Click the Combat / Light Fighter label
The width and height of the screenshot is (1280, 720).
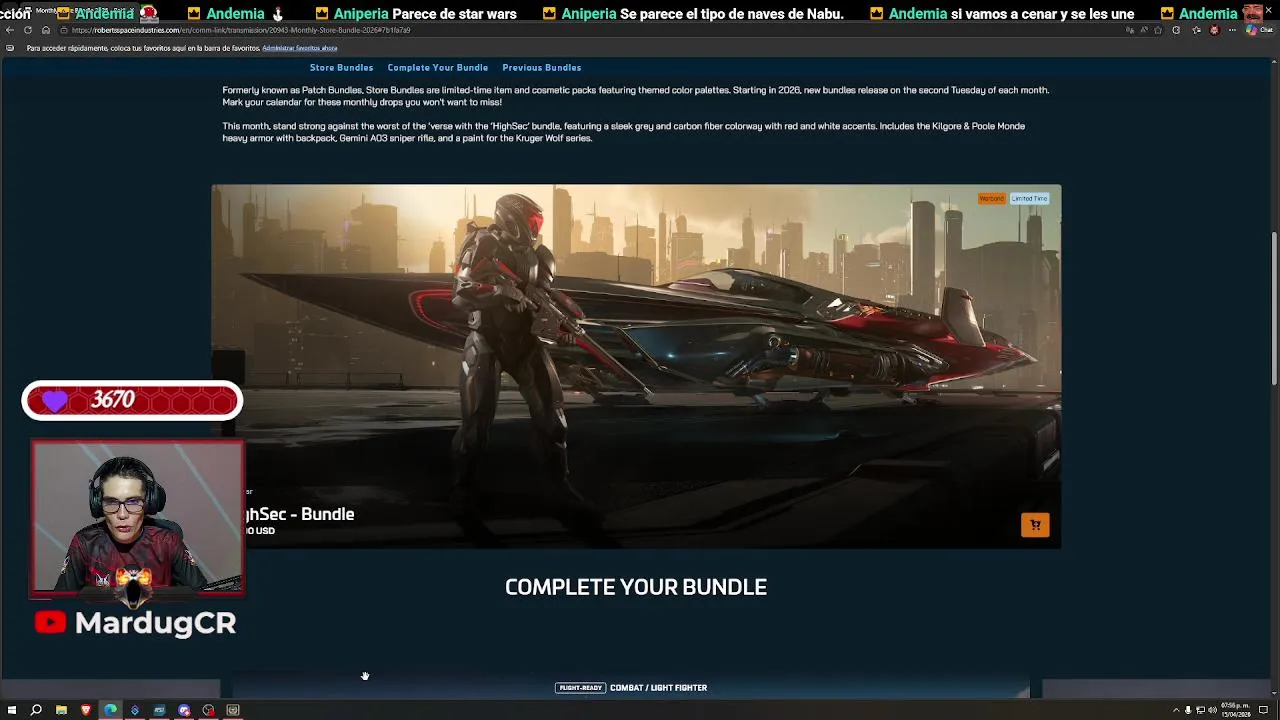pos(658,688)
